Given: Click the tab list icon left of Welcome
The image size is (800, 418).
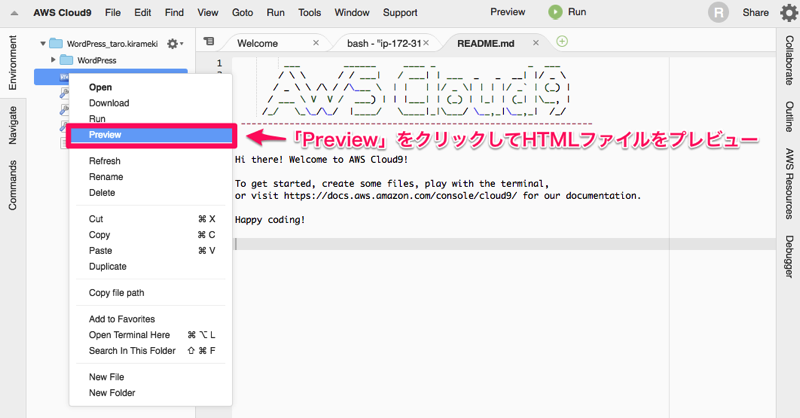Looking at the screenshot, I should tap(209, 43).
